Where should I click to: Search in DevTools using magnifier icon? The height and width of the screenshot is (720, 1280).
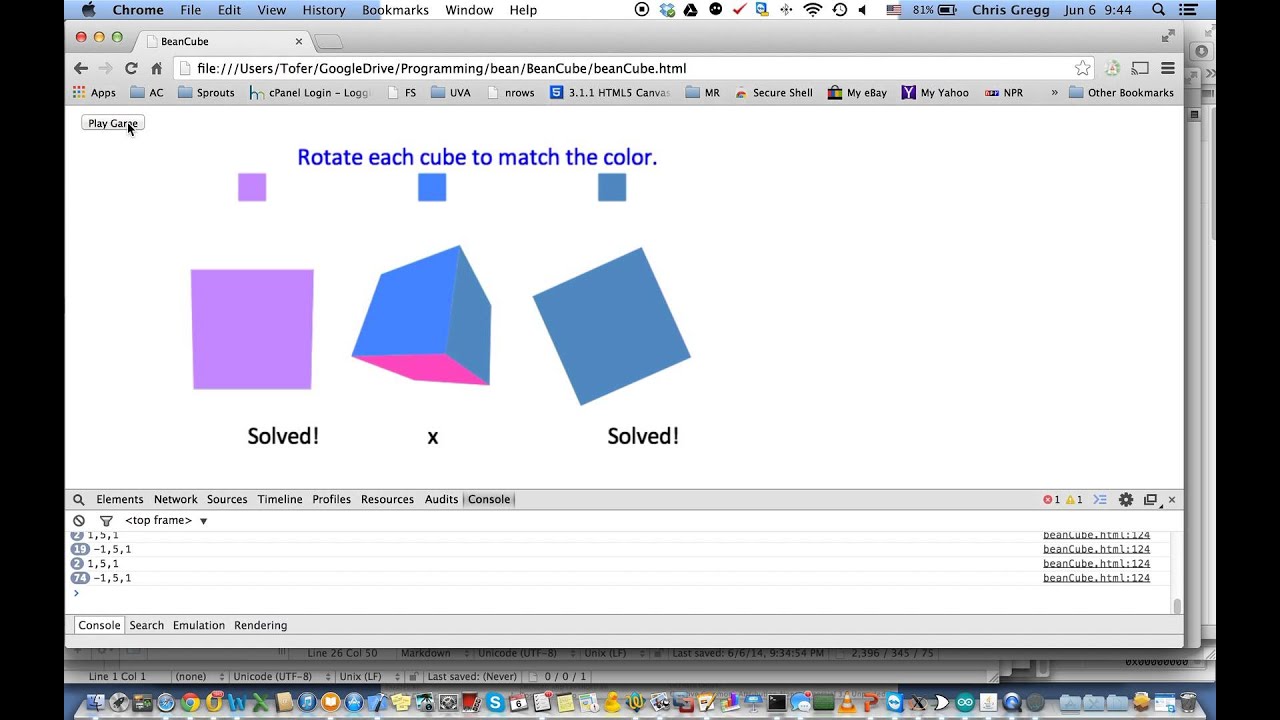(x=79, y=499)
